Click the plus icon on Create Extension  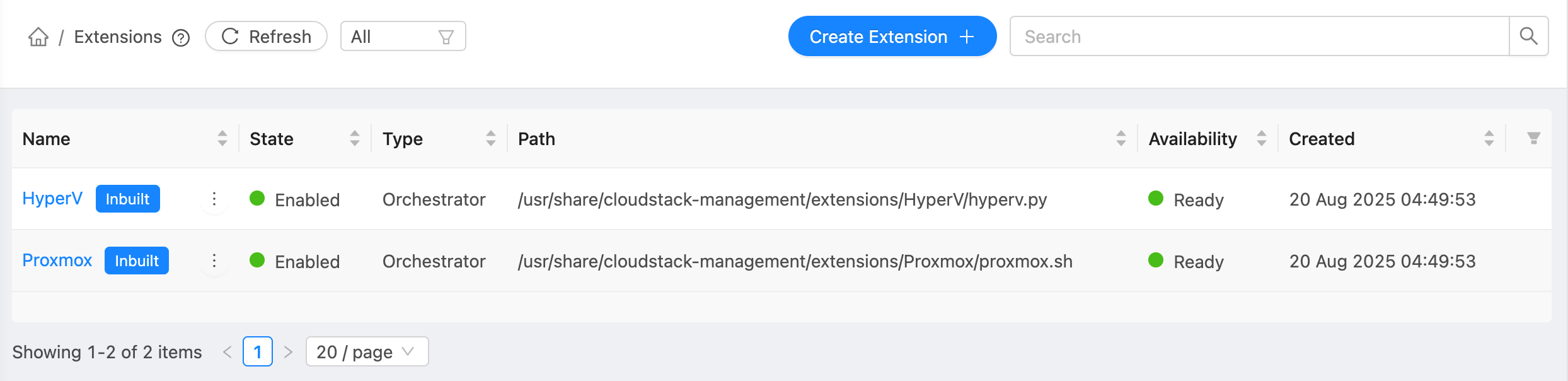[x=966, y=37]
